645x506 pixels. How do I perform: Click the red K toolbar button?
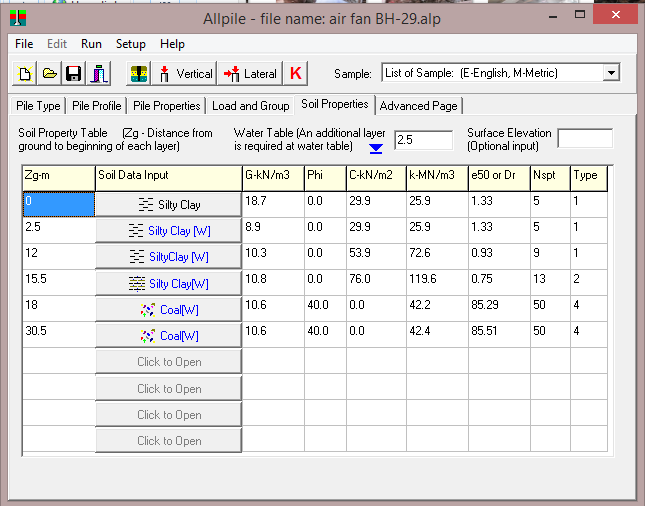click(295, 74)
